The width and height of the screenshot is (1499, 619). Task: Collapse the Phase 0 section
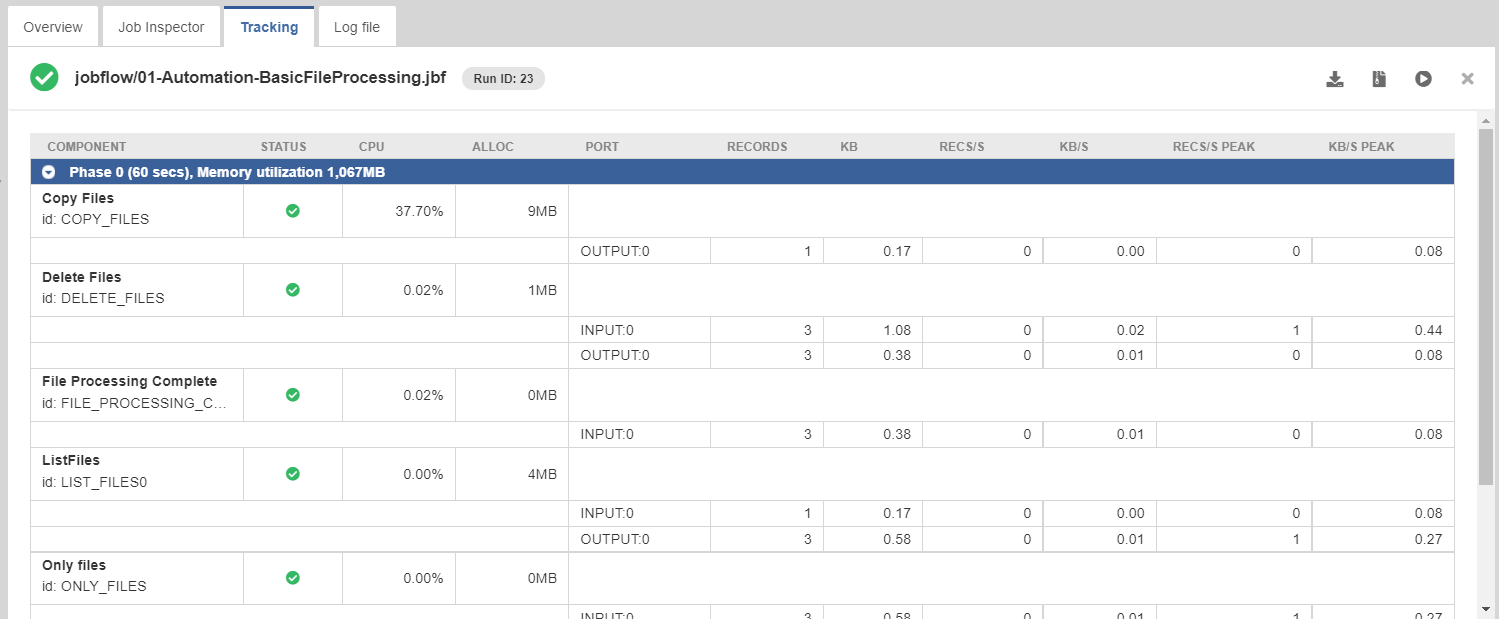(x=48, y=172)
